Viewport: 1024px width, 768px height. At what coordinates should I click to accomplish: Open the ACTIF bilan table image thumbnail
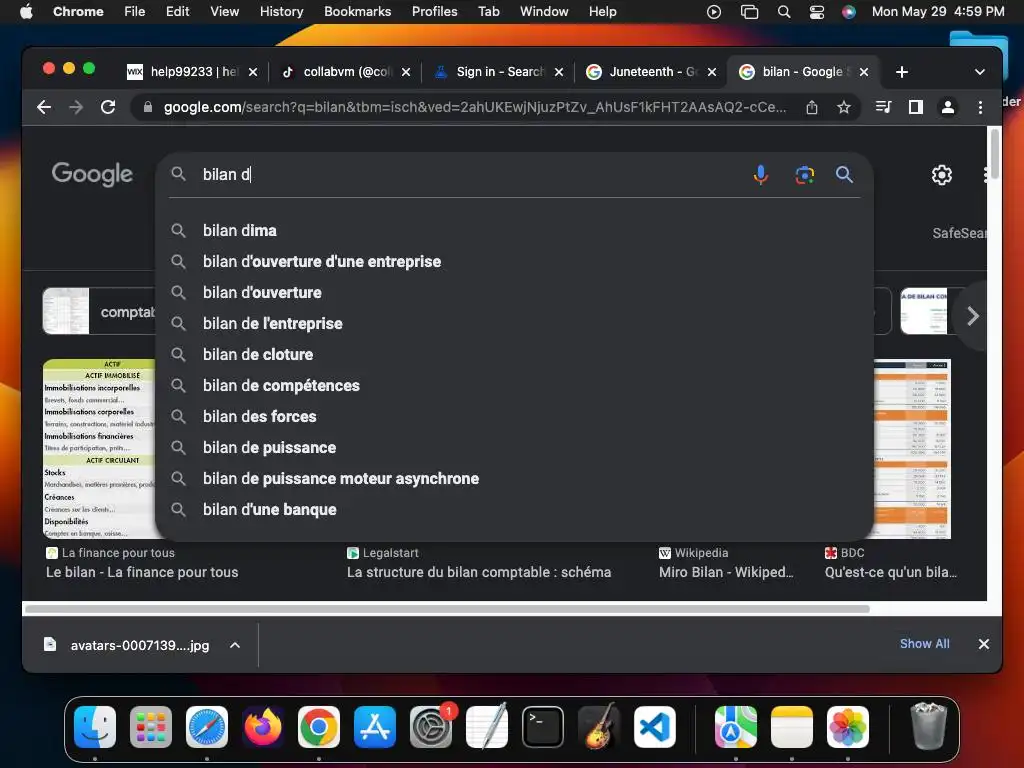pyautogui.click(x=99, y=449)
